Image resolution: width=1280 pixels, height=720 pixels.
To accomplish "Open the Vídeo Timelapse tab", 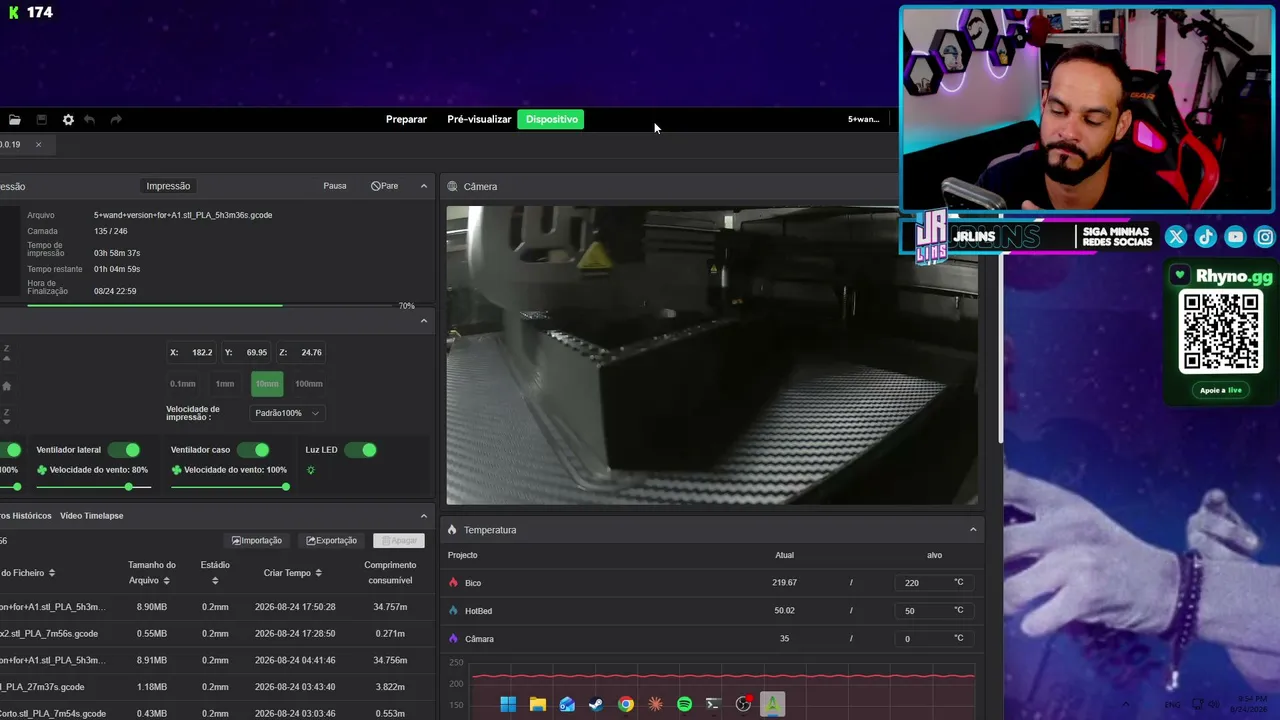I will pos(92,516).
